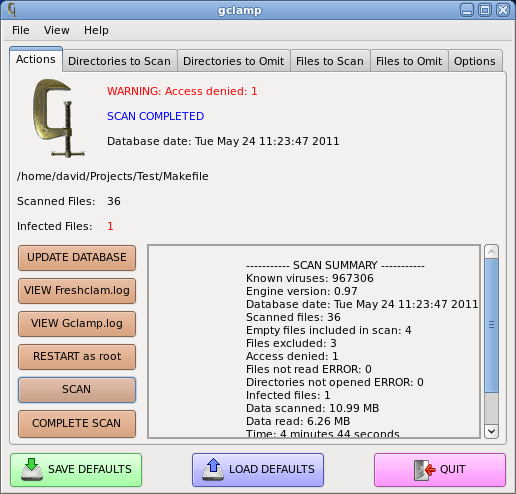516x494 pixels.
Task: Click 'Time: 4 minutes 44 seconds' line
Action: (323, 433)
